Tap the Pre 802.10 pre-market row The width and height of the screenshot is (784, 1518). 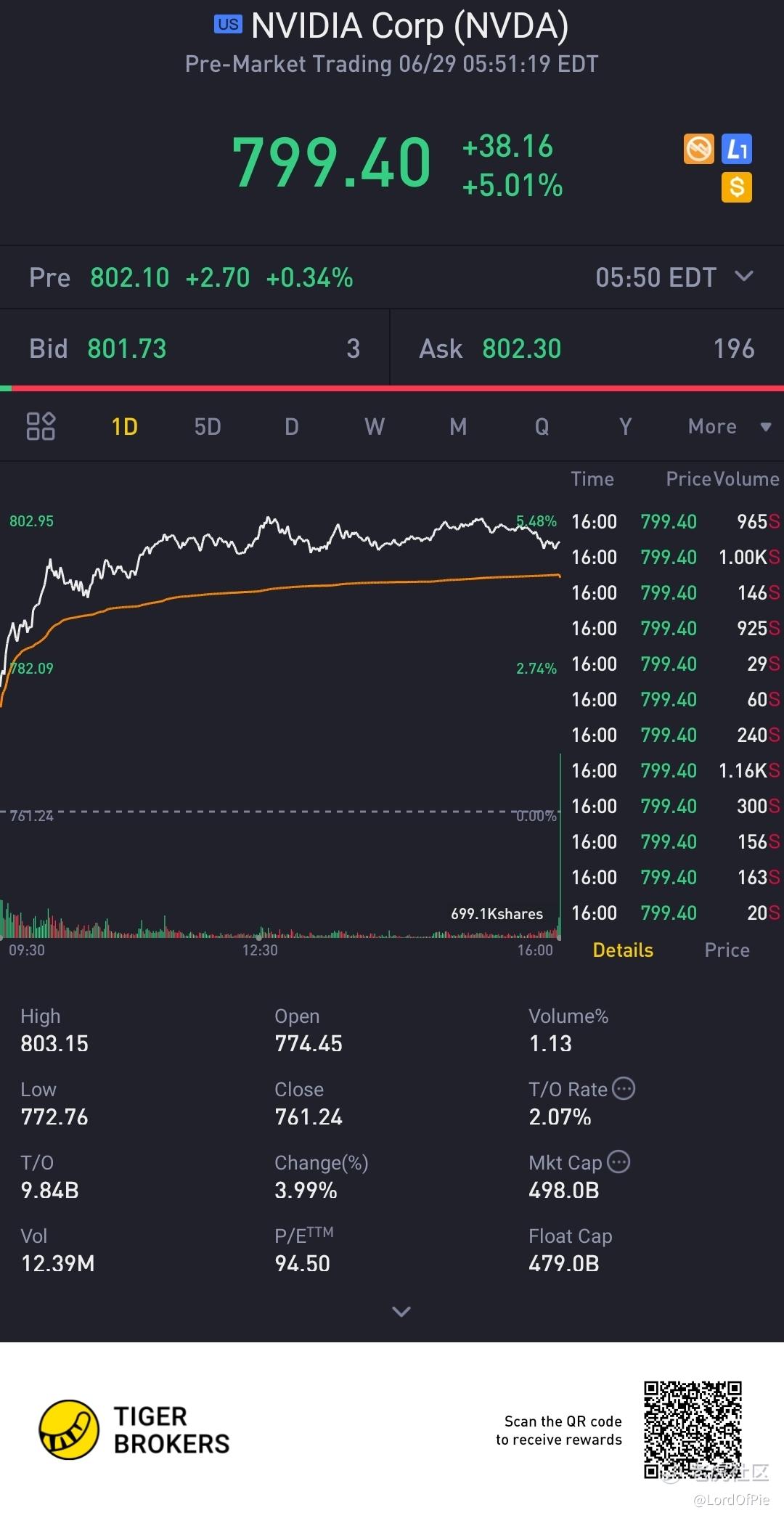pyautogui.click(x=392, y=277)
